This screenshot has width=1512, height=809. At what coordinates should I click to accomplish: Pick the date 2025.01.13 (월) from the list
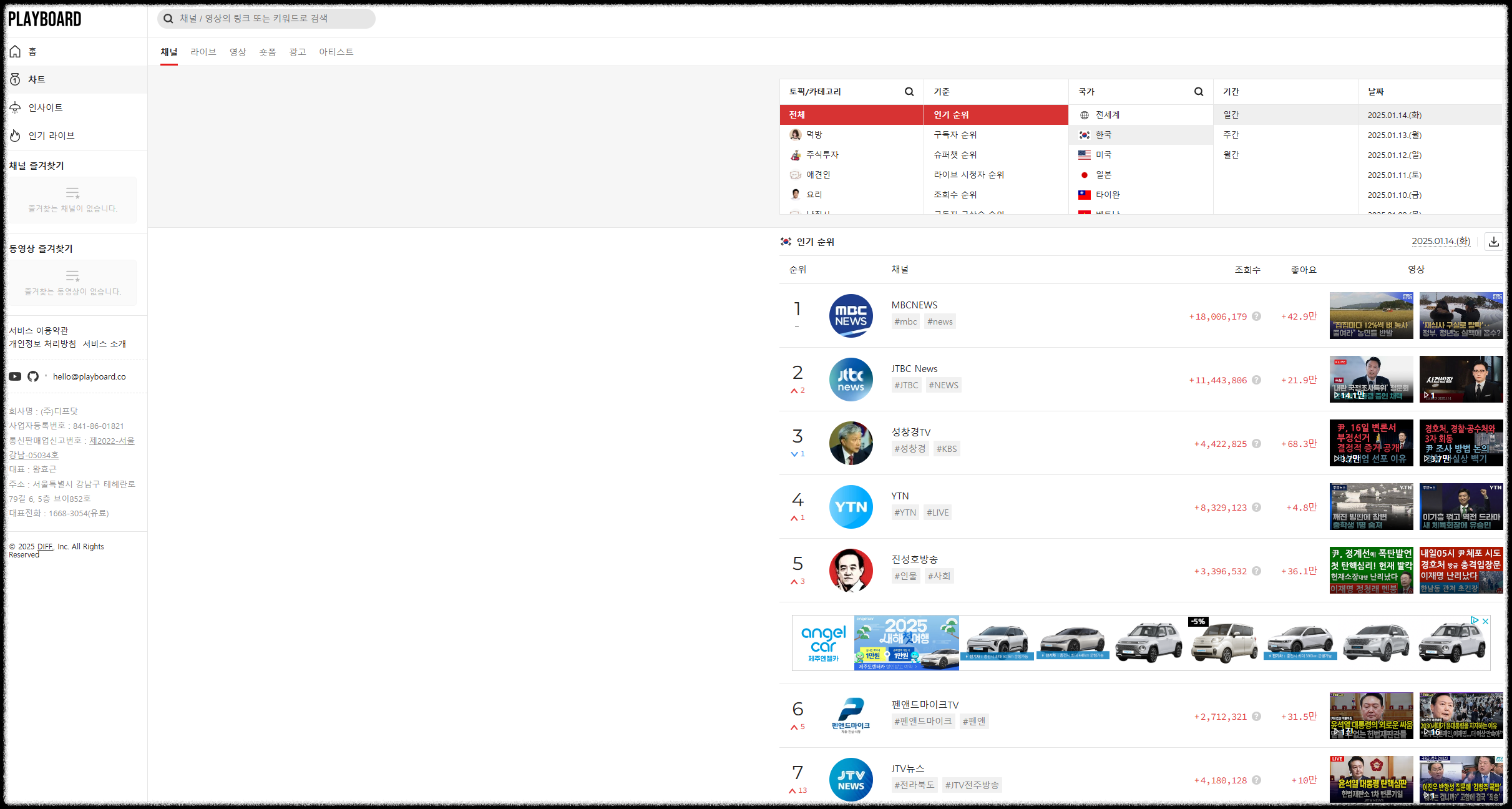[x=1394, y=135]
